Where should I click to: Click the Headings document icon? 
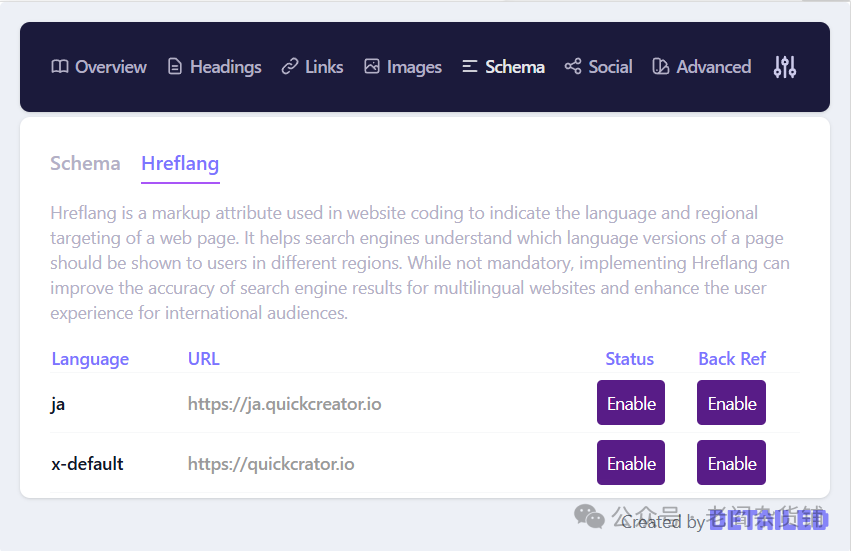click(x=175, y=67)
